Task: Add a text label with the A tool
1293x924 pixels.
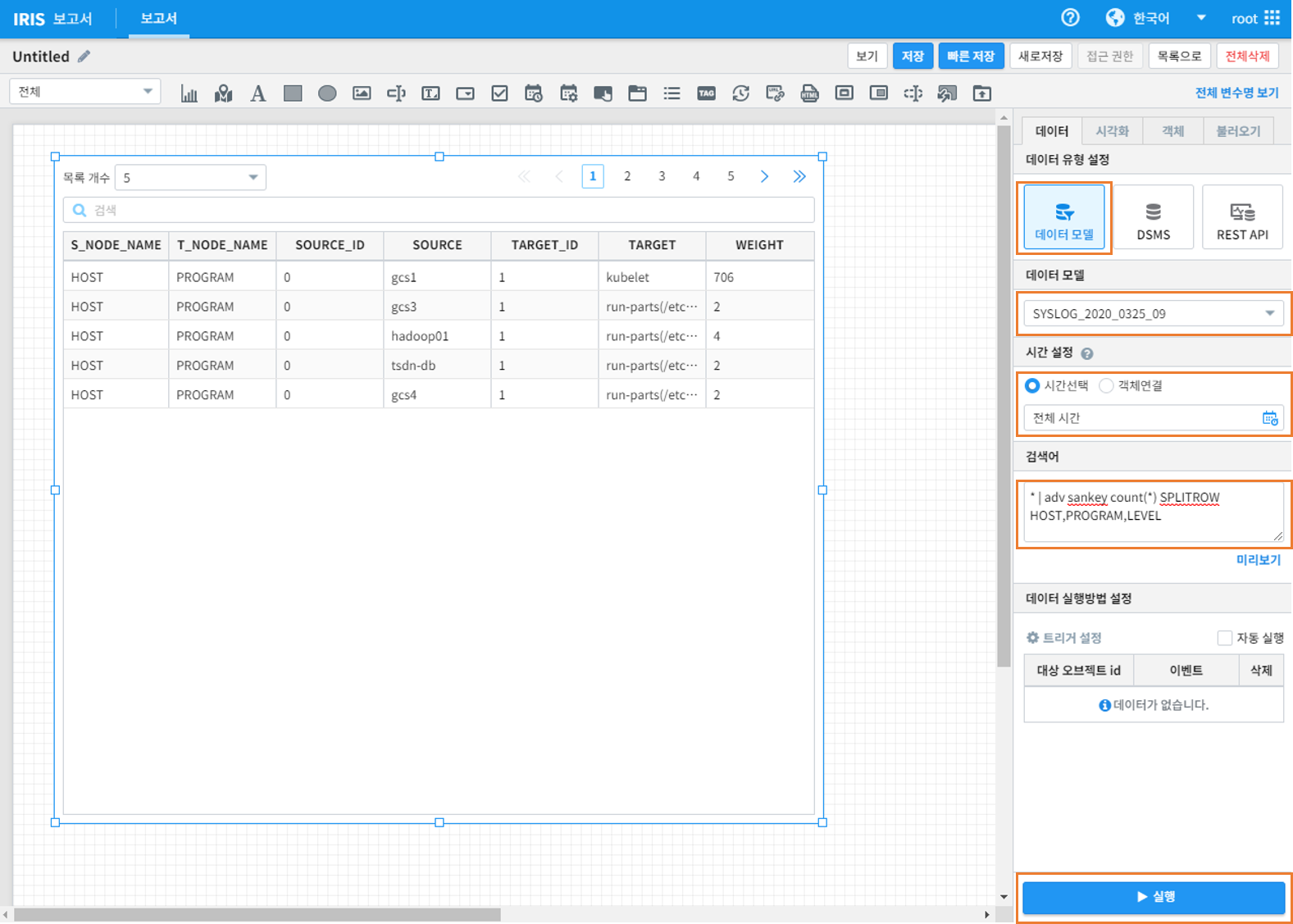Action: tap(258, 93)
